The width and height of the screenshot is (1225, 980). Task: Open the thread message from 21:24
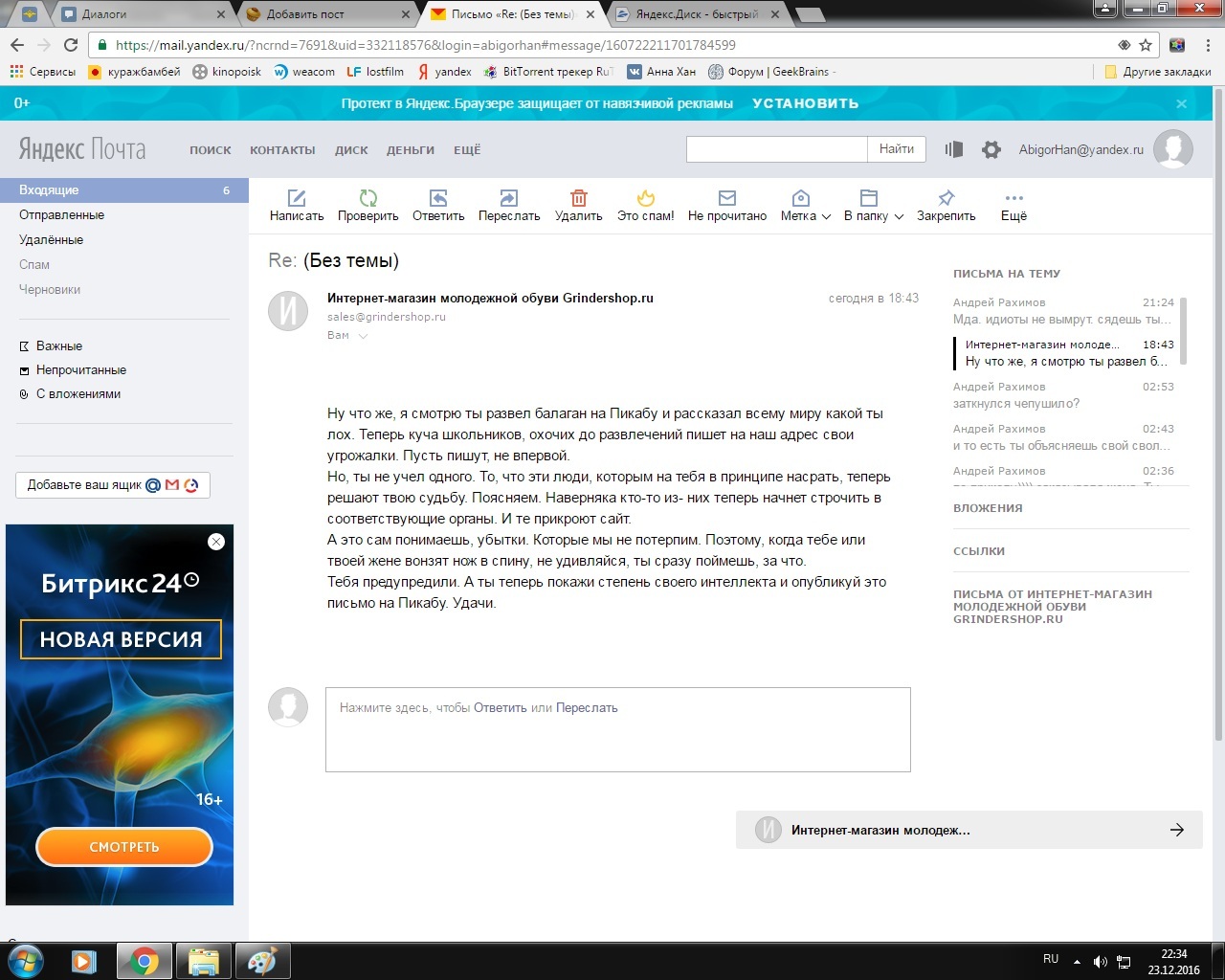click(x=1063, y=311)
